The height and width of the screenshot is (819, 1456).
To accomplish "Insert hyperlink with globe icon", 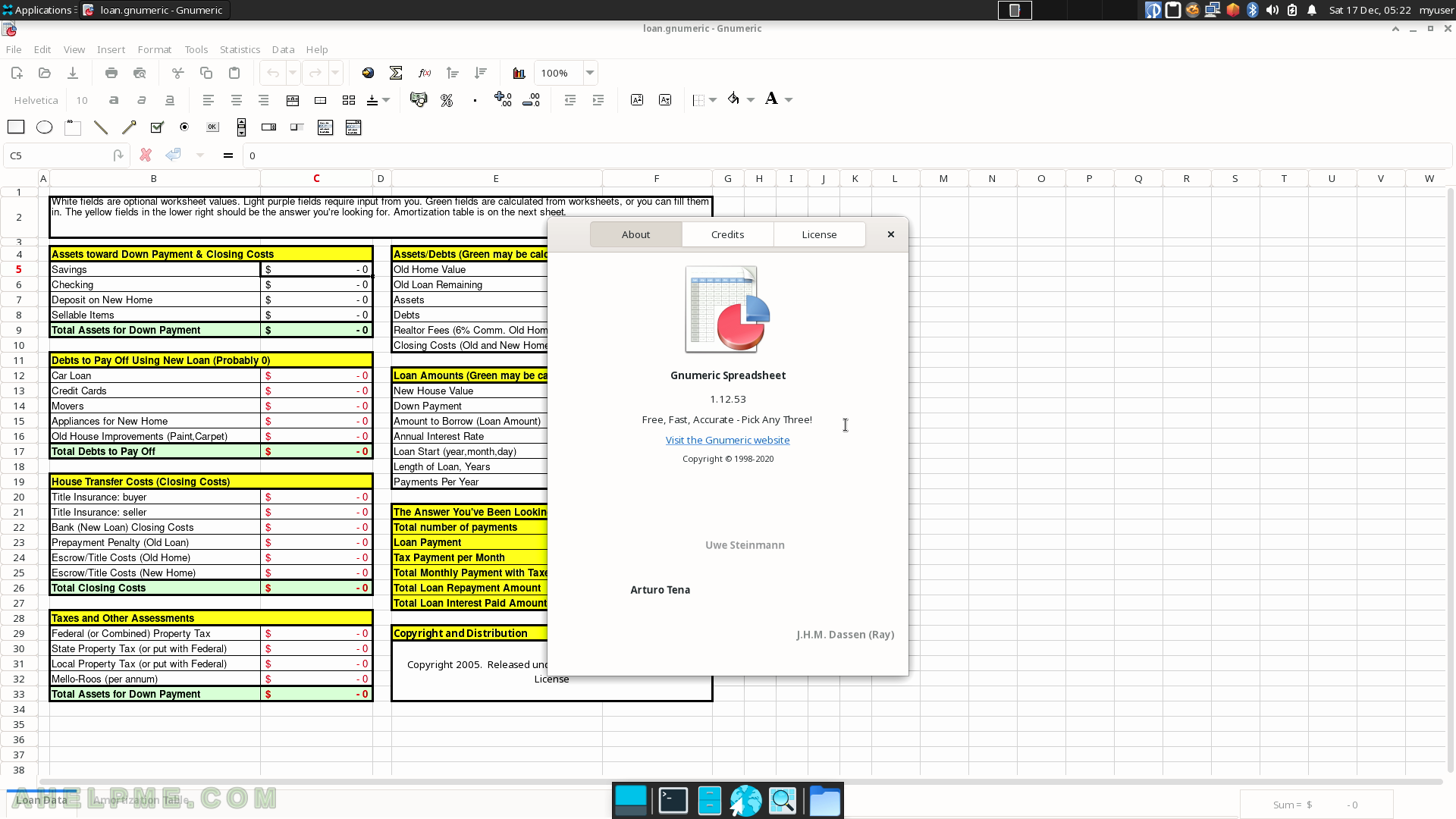I will [368, 73].
